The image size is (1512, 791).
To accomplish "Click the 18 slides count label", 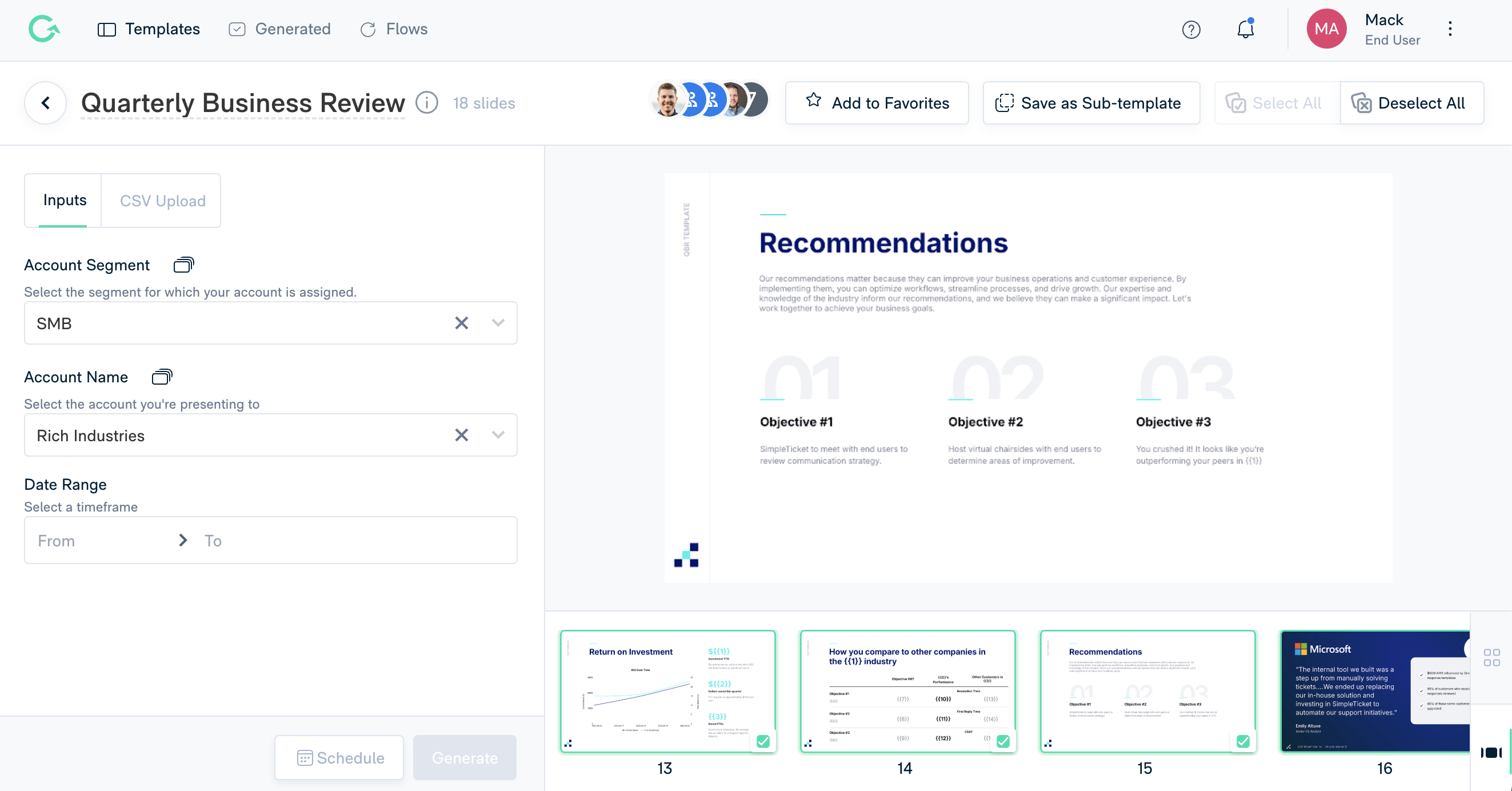I will click(x=483, y=103).
